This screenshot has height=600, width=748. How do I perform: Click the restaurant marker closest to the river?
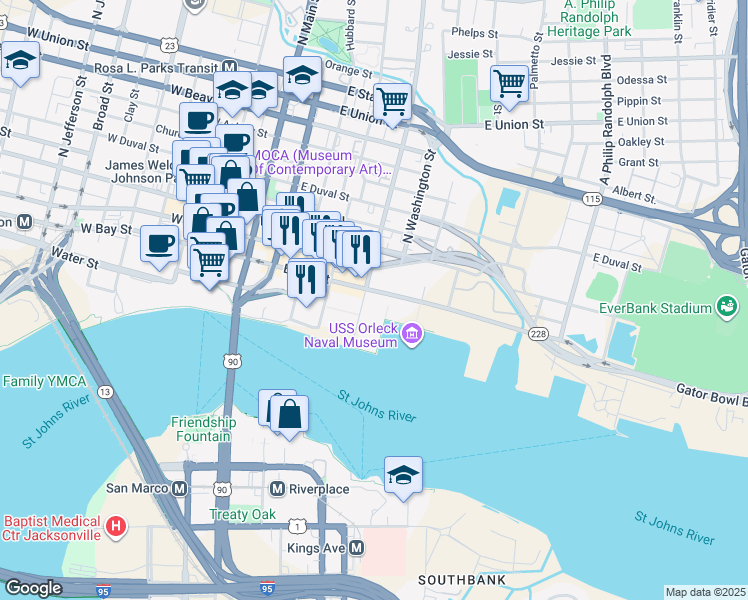307,281
